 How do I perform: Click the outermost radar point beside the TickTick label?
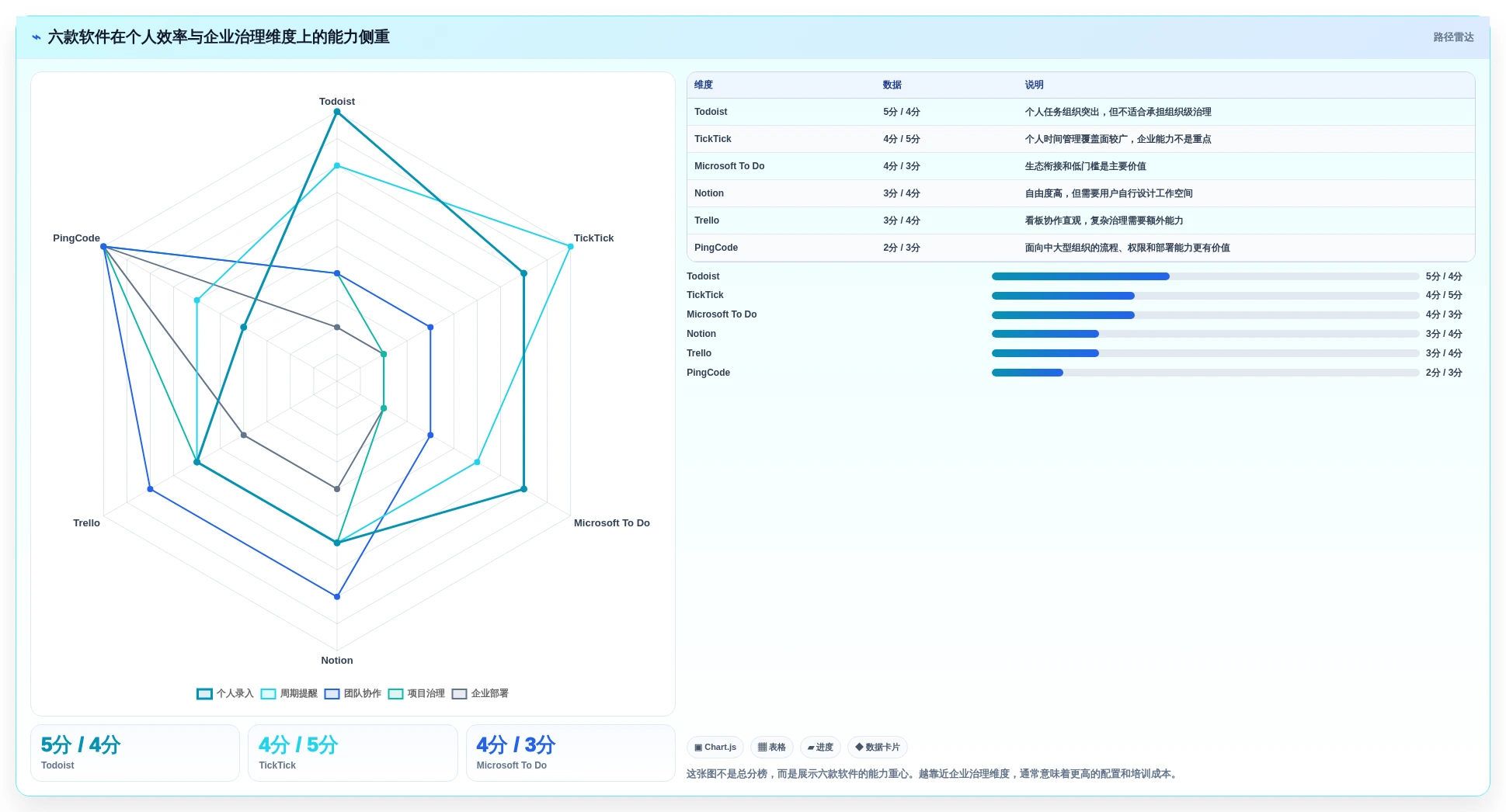click(571, 247)
